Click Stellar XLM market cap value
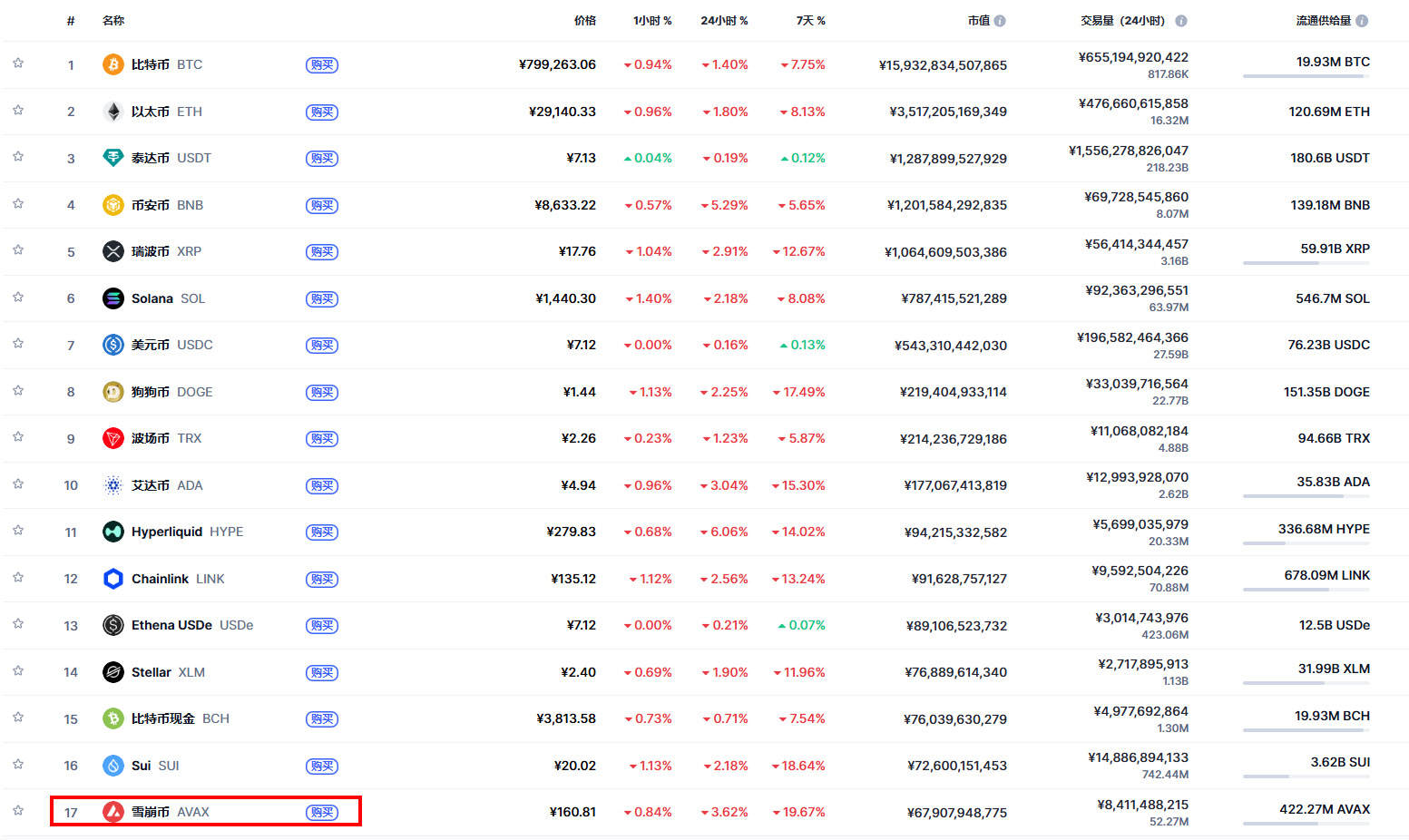 955,672
